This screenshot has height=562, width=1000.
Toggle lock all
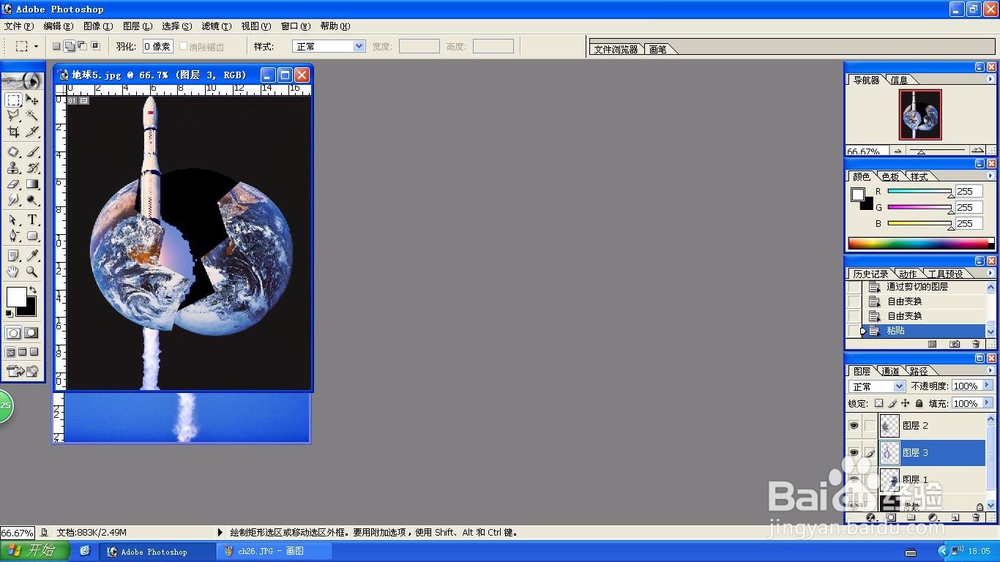point(919,403)
